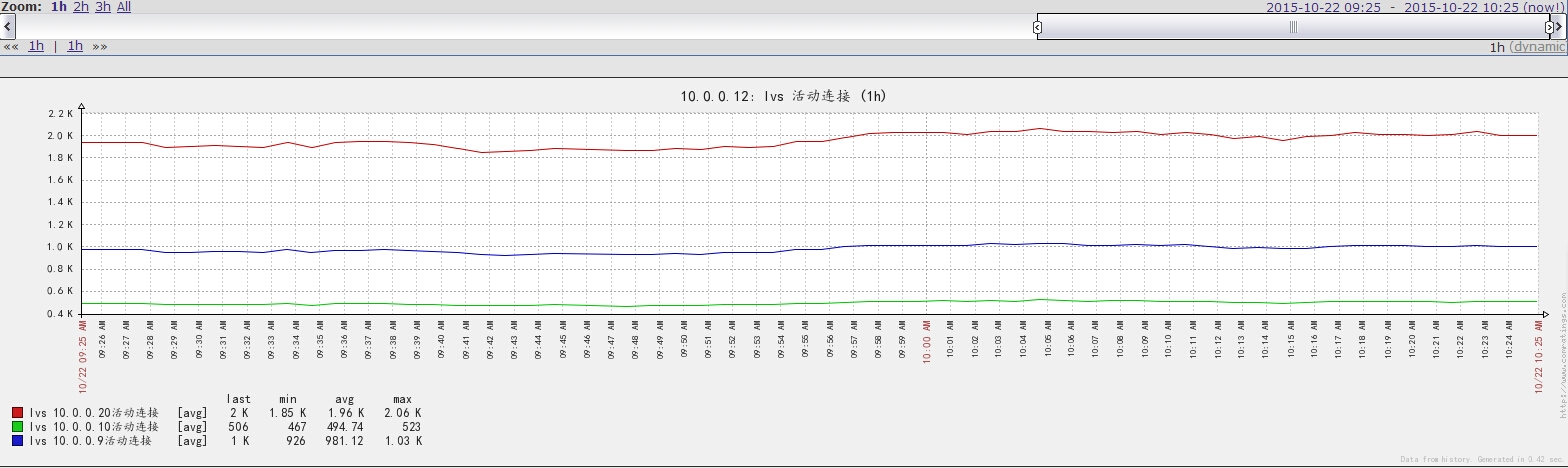Click the «« move-back arrows
The height and width of the screenshot is (468, 1568).
11,46
